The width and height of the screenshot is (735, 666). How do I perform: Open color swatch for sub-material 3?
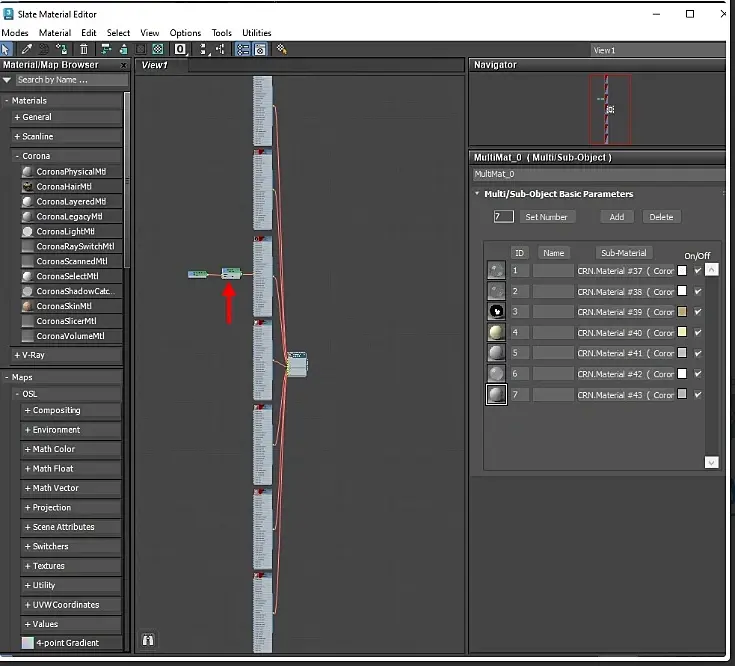[x=682, y=311]
